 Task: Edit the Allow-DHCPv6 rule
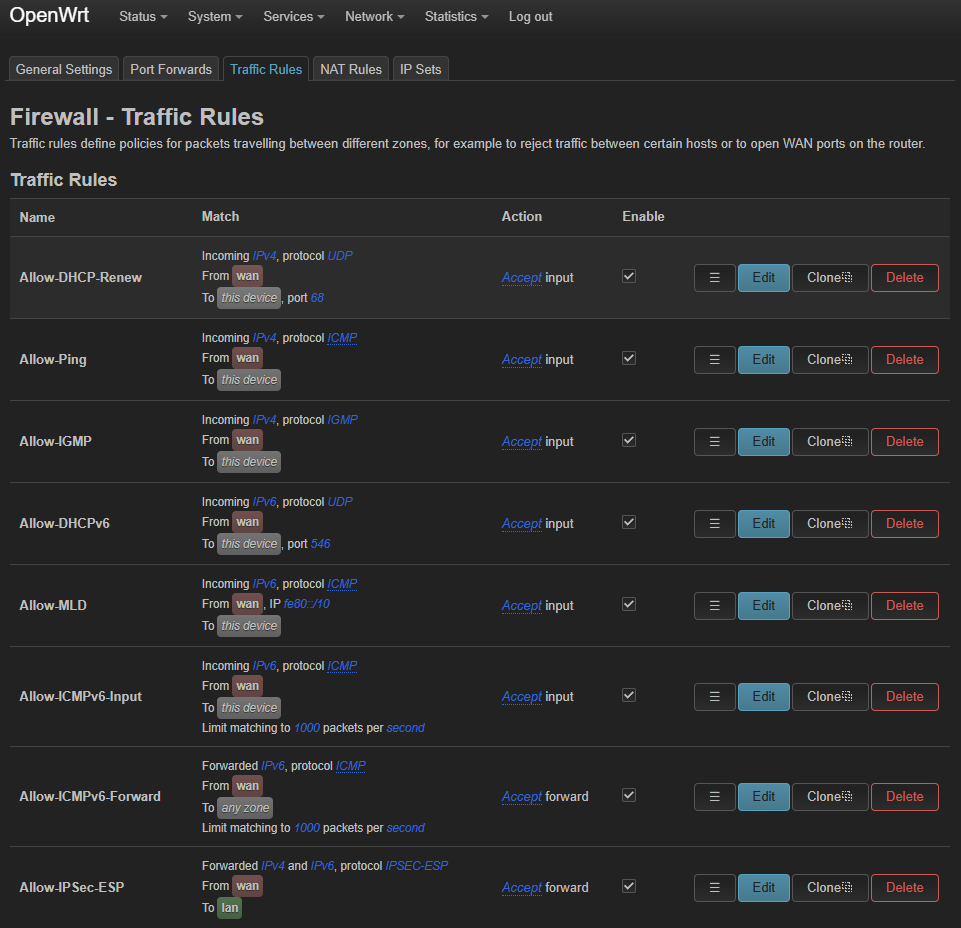(x=763, y=524)
